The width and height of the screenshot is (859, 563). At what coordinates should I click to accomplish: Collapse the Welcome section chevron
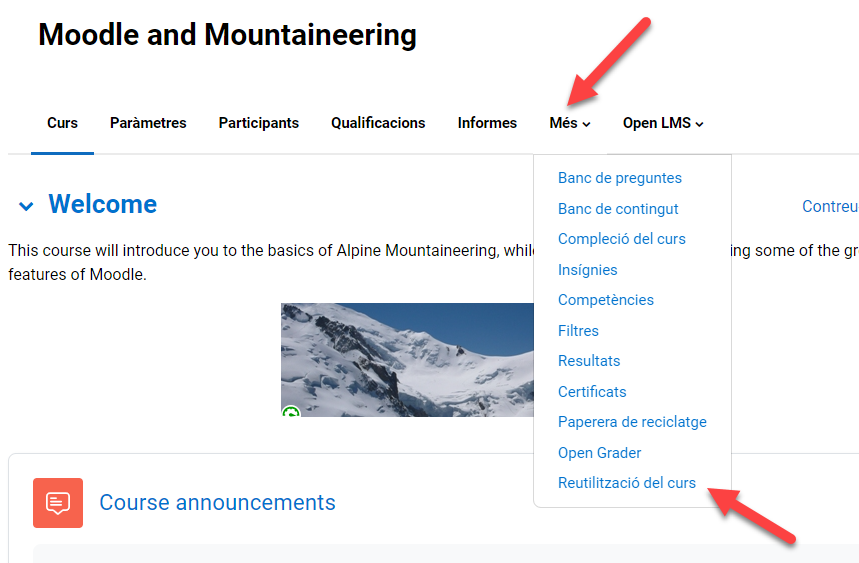tap(26, 206)
